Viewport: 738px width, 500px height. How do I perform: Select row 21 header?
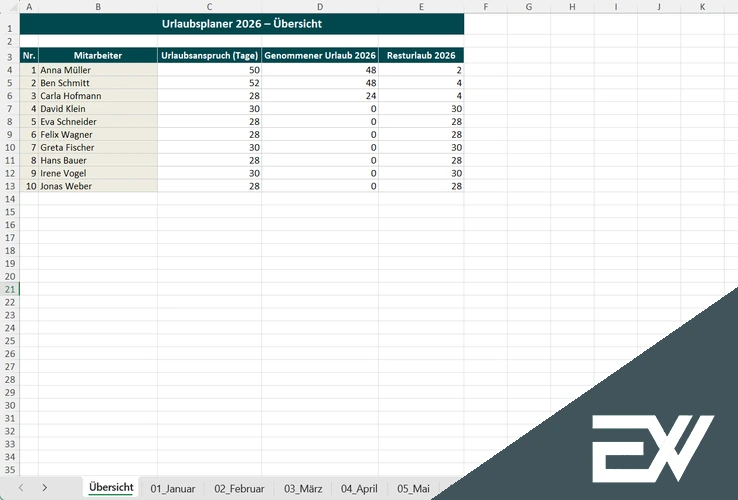coord(9,289)
